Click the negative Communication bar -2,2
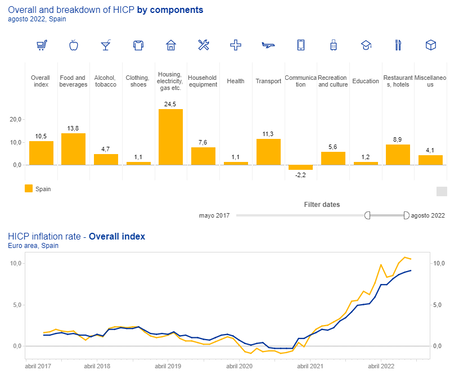The height and width of the screenshot is (379, 450). [x=301, y=167]
